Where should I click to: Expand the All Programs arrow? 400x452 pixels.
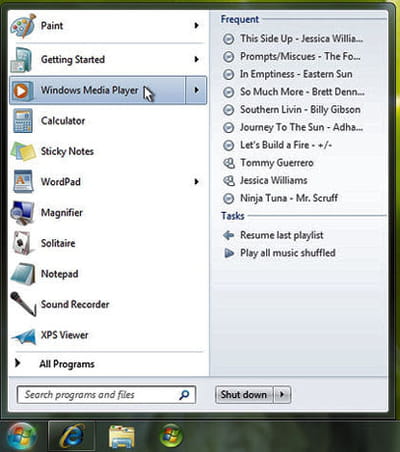click(18, 363)
